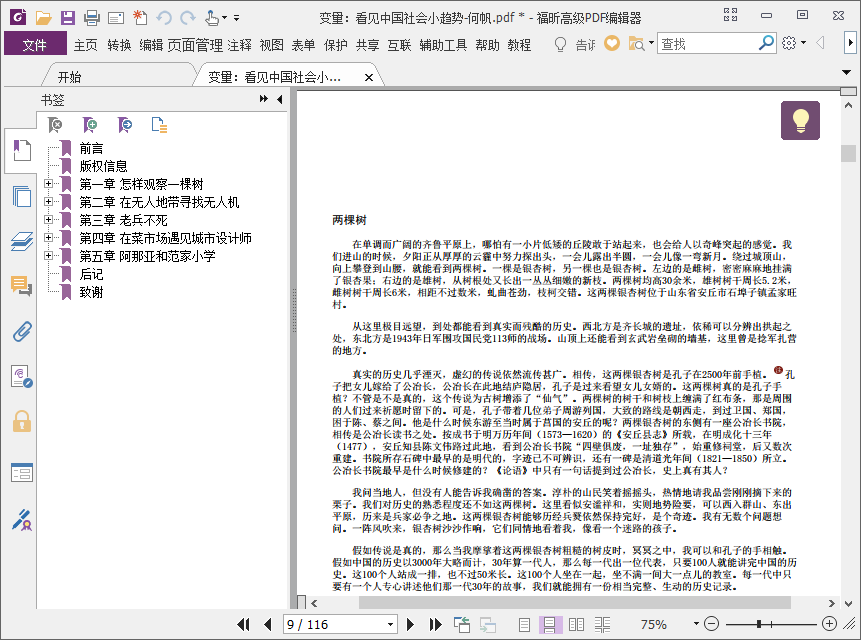861x640 pixels.
Task: Click the lightbulb Tell Me icon
Action: click(560, 44)
